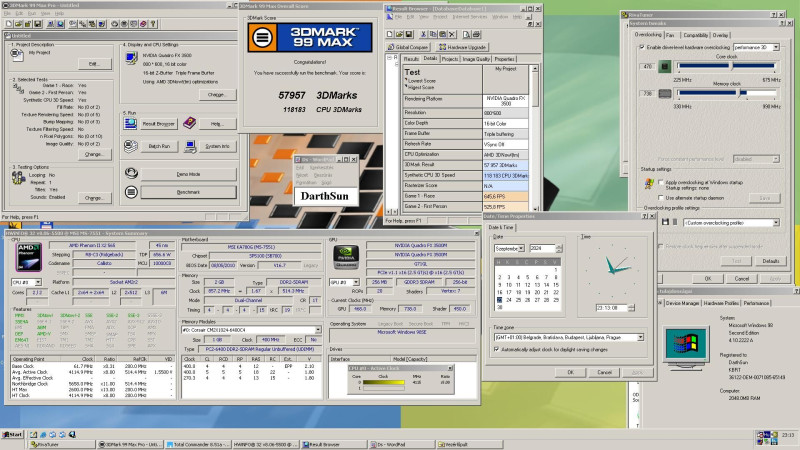Click Save icon in Result Browser toolbar
Viewport: 800px width, 450px height.
point(409,34)
